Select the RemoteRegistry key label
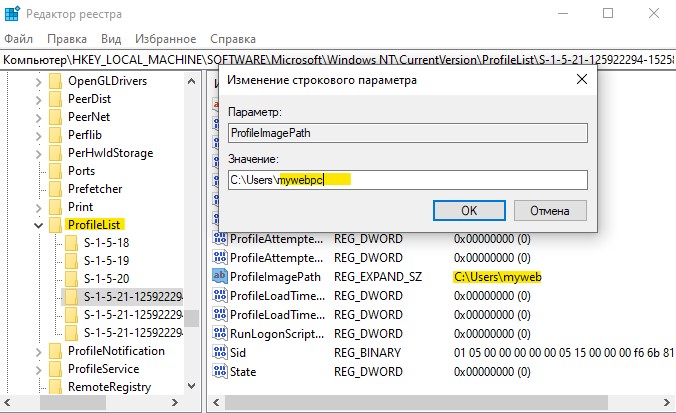 tap(110, 387)
